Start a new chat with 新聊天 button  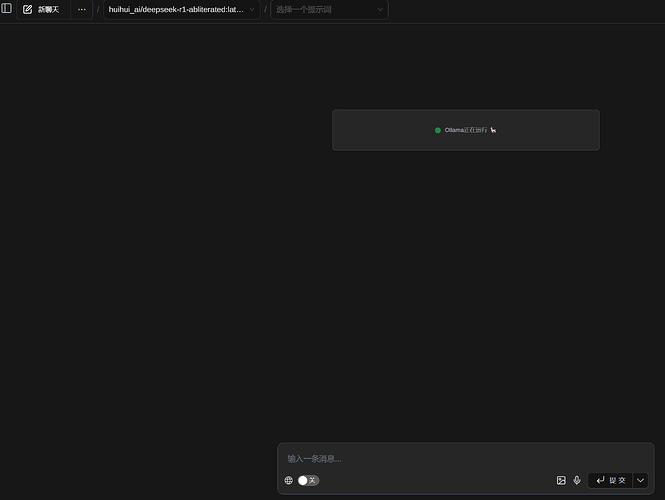(43, 9)
